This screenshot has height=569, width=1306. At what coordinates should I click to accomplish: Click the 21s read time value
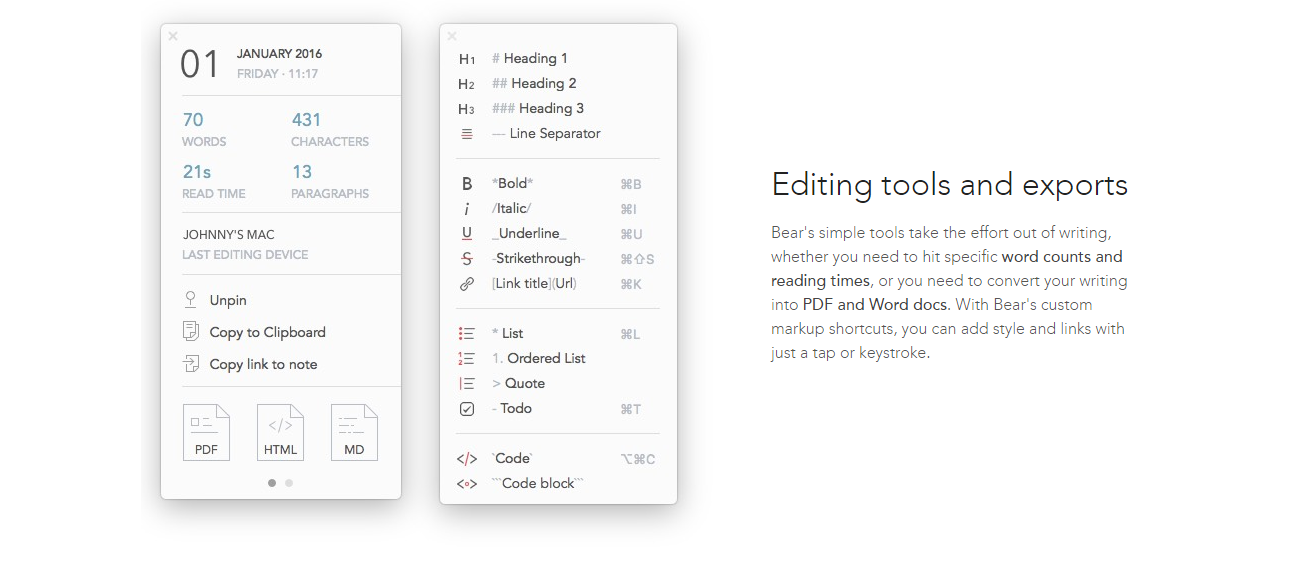[x=197, y=172]
